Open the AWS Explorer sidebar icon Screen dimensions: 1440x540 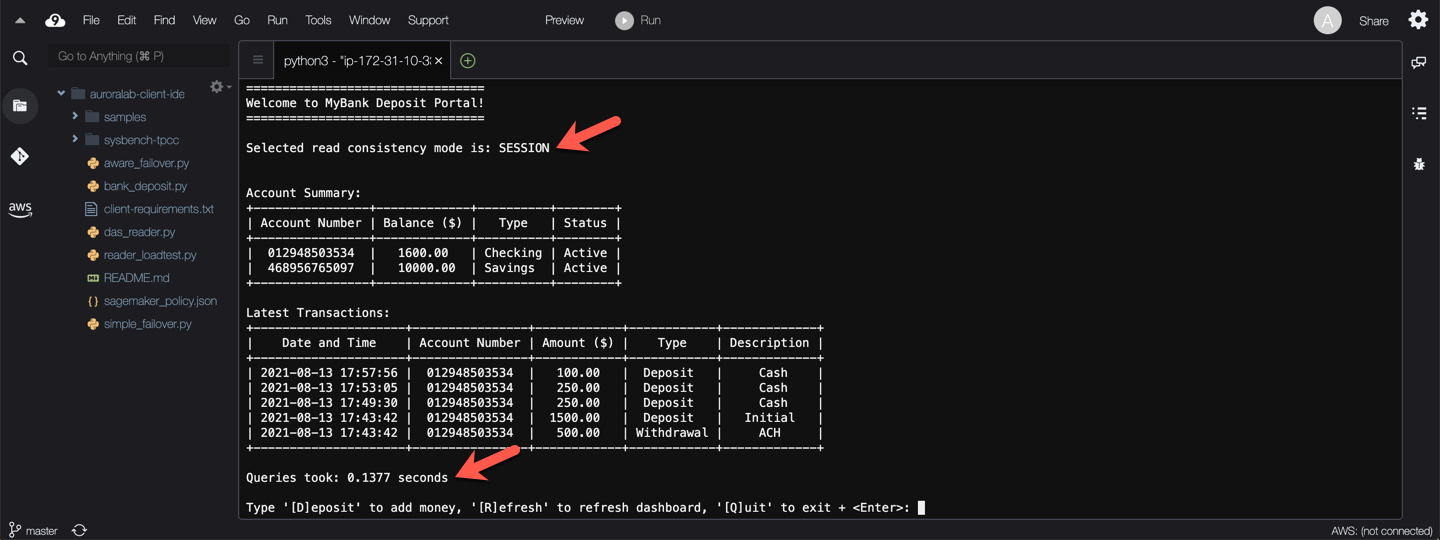[x=20, y=209]
